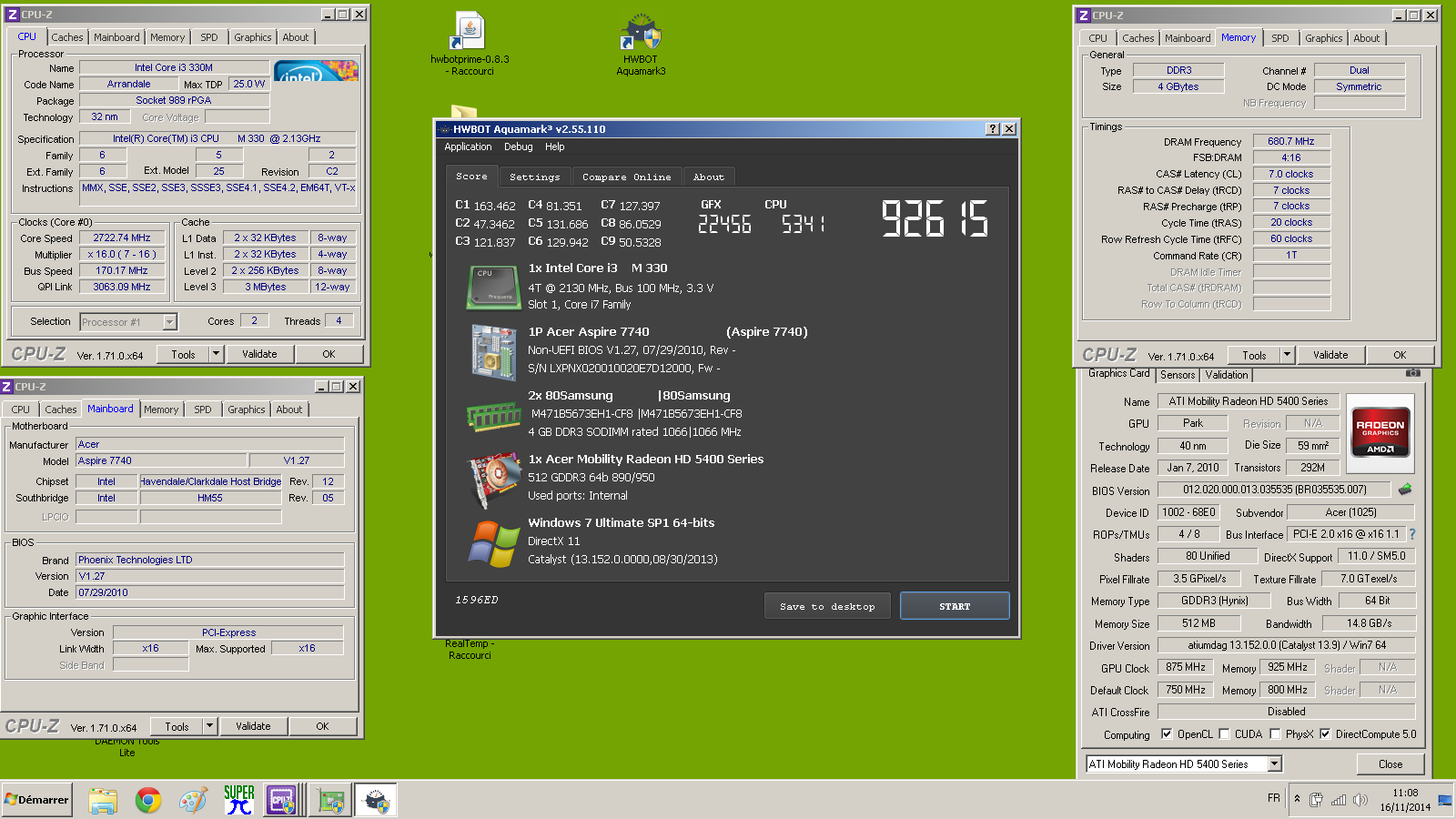Viewport: 1456px width, 819px height.
Task: Click the Windows logo icon in Aquamark
Action: point(493,543)
